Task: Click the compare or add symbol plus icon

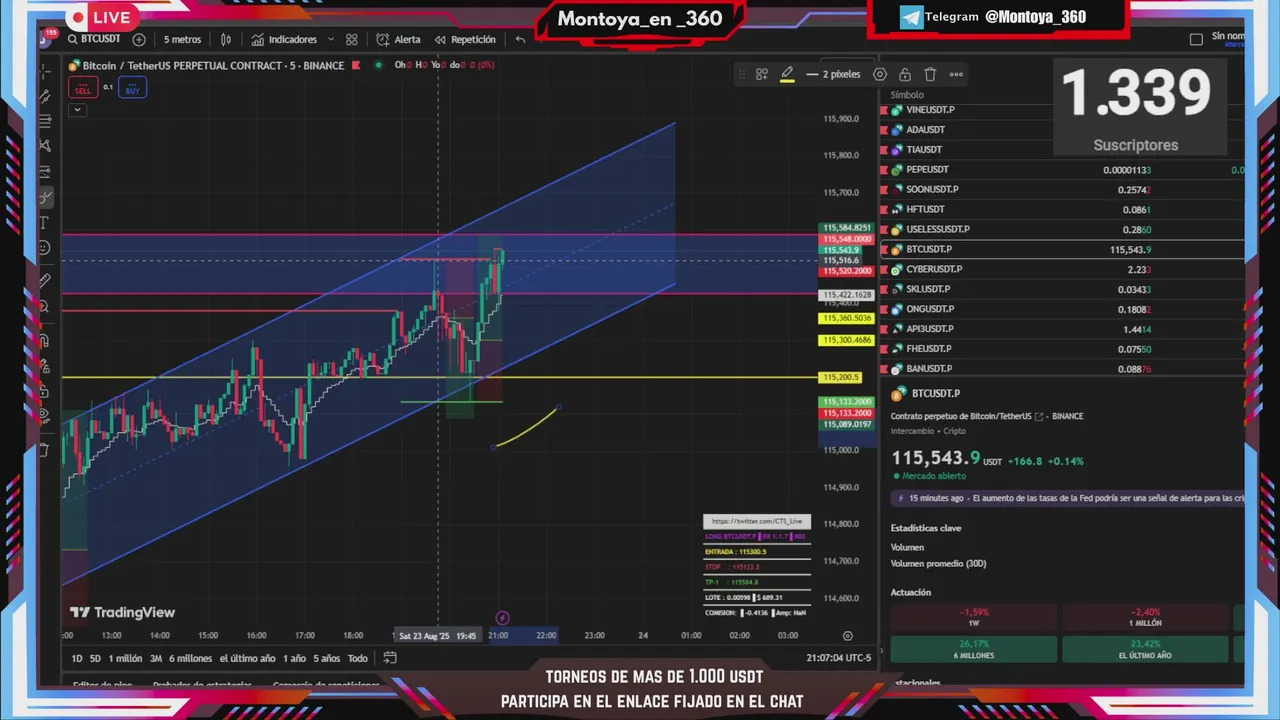Action: coord(139,39)
